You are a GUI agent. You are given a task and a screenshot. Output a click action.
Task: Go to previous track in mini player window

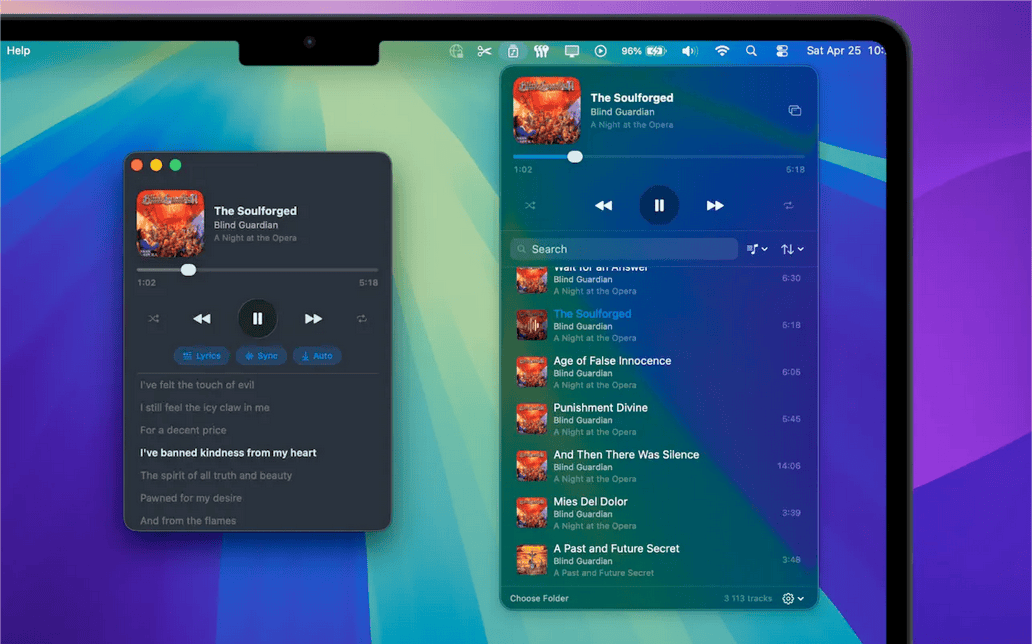(201, 319)
